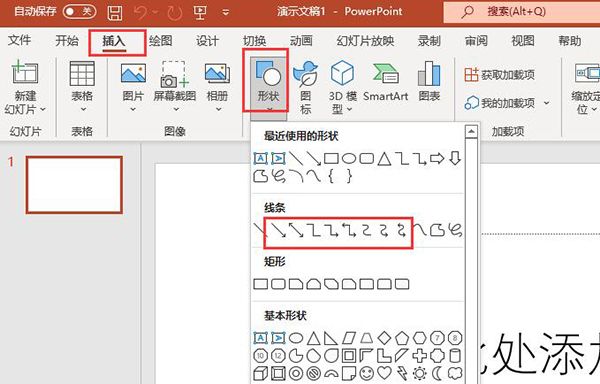Click the 新建幻灯片 icon
Screen dimensions: 600x384
click(25, 73)
